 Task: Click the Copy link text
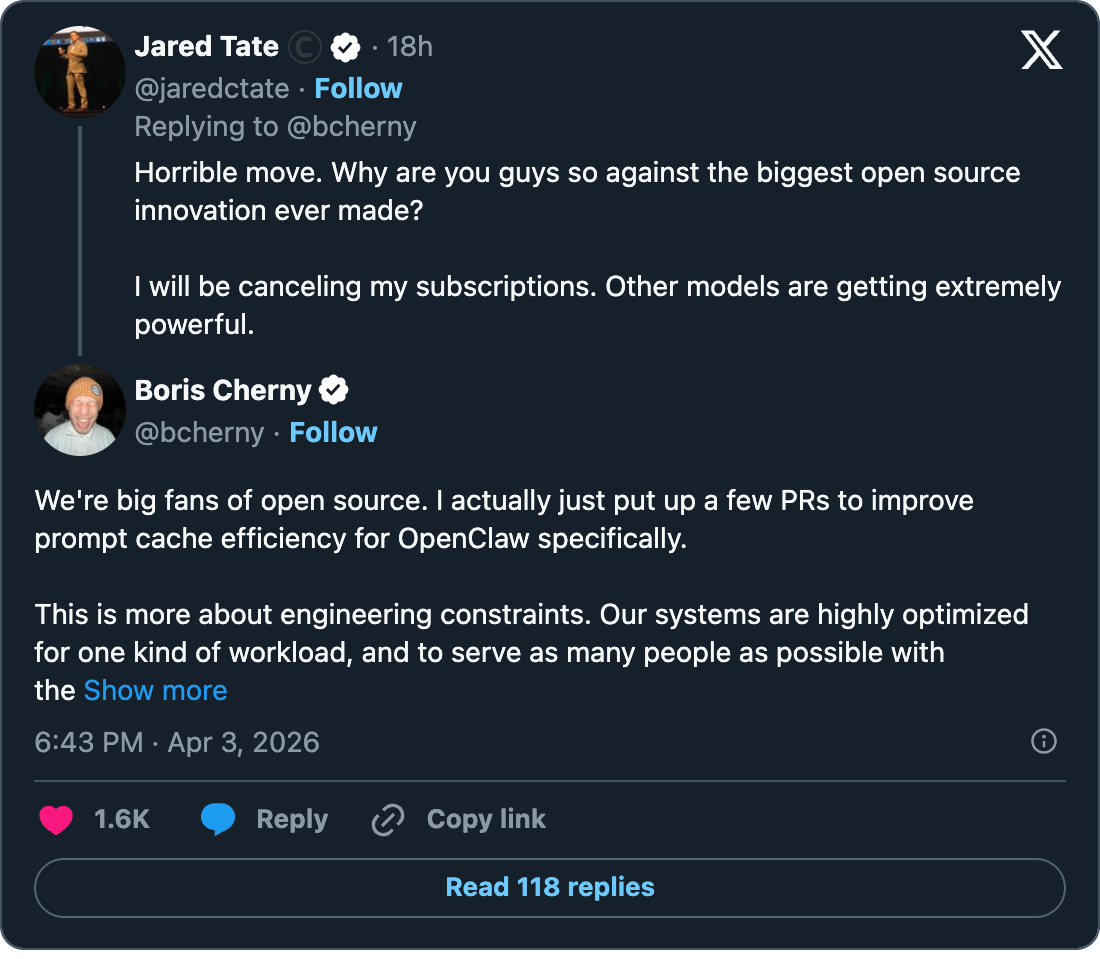[486, 819]
